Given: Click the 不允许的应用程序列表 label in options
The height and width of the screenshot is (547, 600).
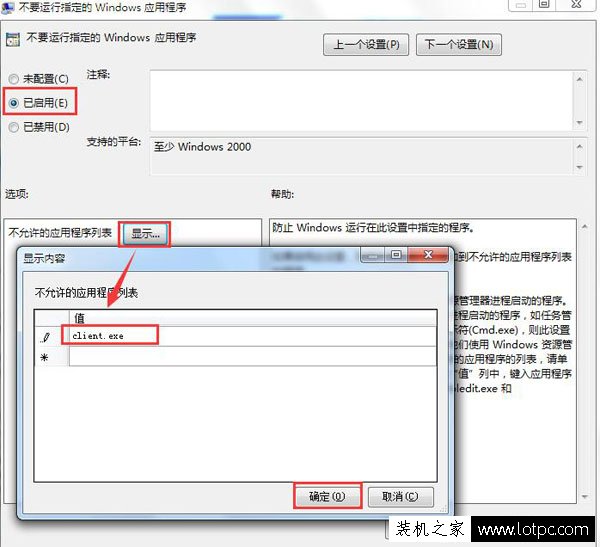Looking at the screenshot, I should (x=60, y=233).
